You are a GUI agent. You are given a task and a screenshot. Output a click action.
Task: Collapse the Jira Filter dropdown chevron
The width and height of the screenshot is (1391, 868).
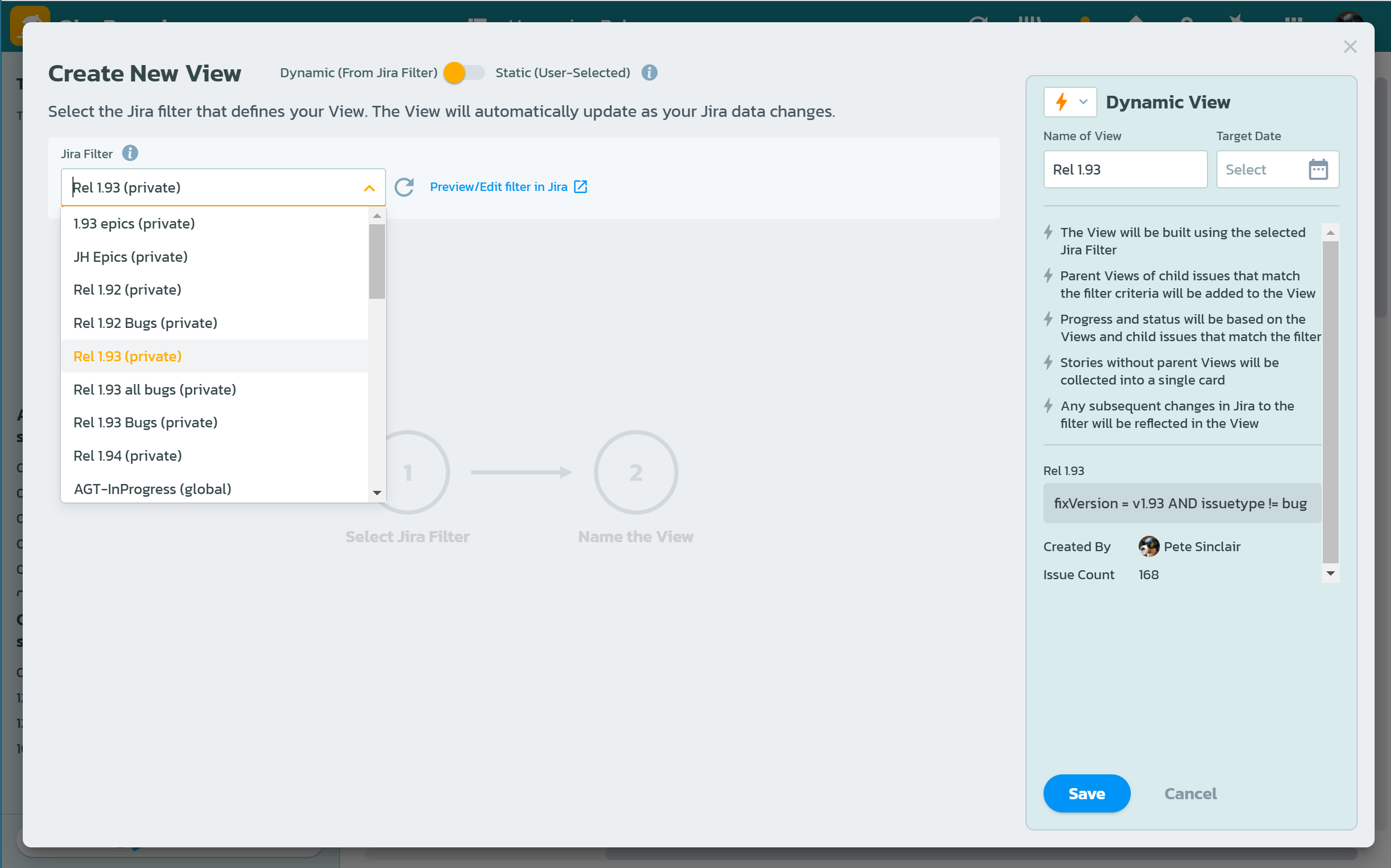369,188
